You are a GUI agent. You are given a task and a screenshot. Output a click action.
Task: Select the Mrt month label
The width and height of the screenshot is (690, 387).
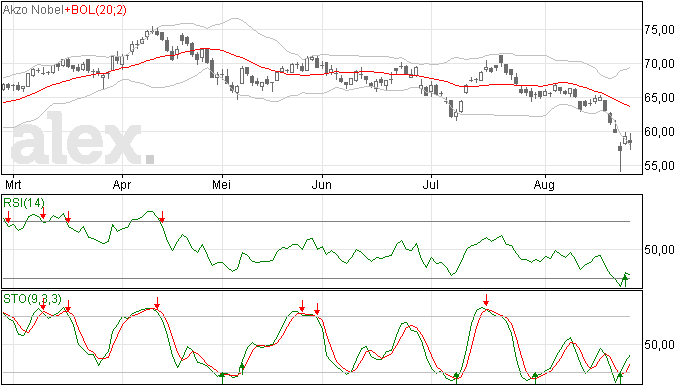[13, 184]
